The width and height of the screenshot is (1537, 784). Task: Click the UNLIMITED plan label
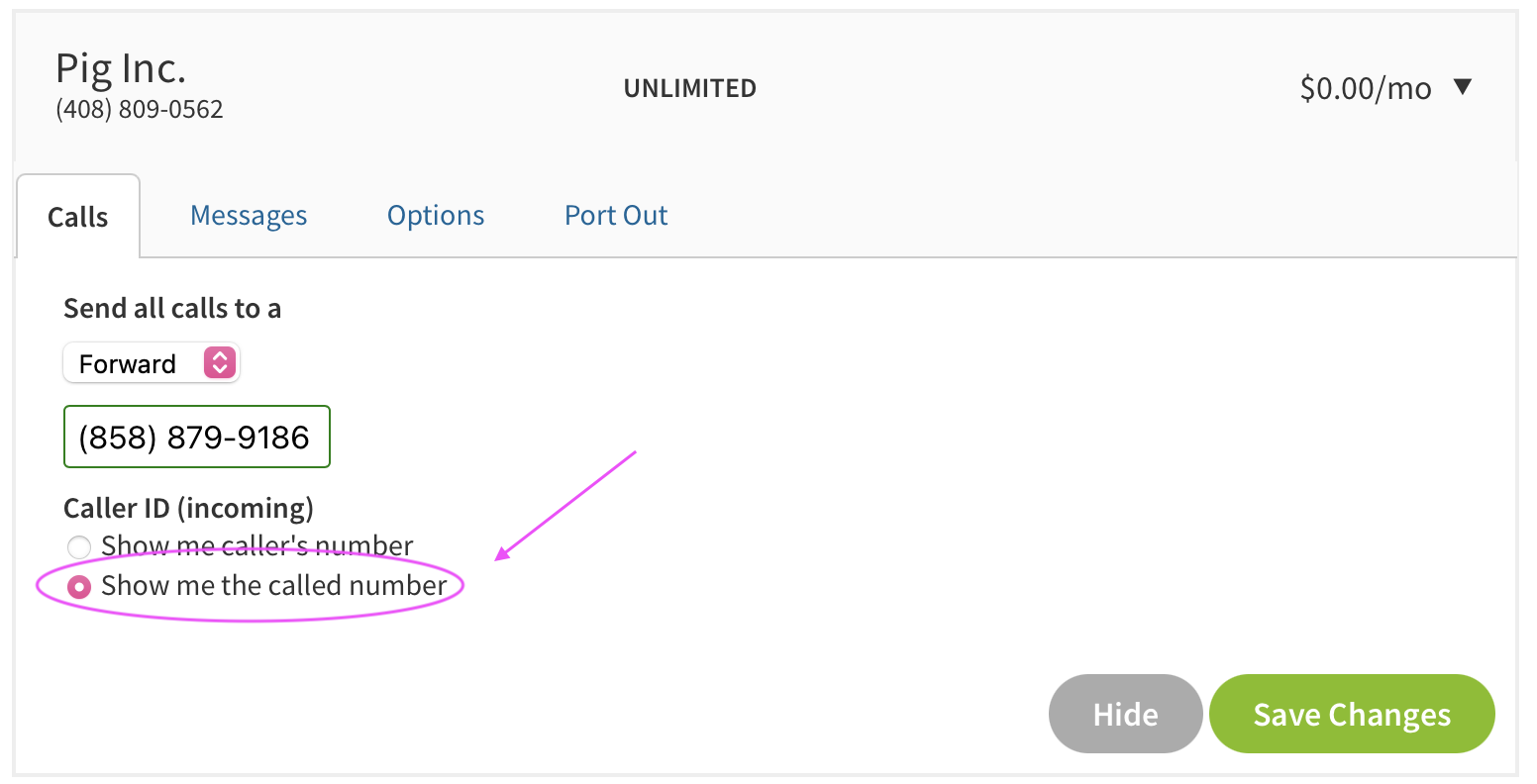689,88
